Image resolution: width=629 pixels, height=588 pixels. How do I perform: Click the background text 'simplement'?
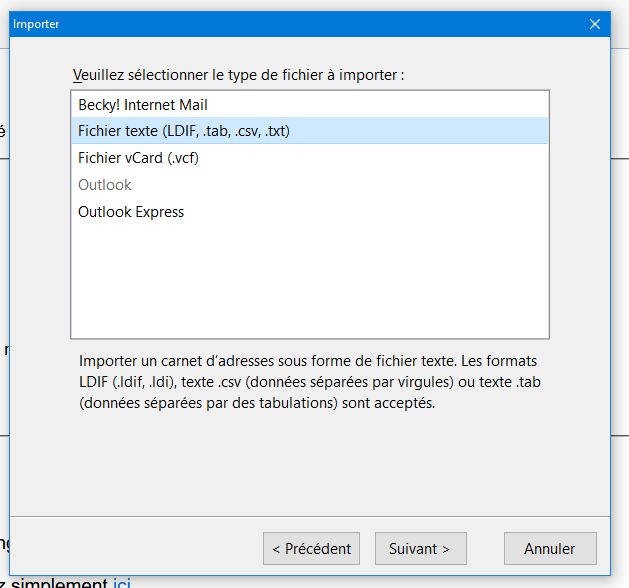point(61,583)
